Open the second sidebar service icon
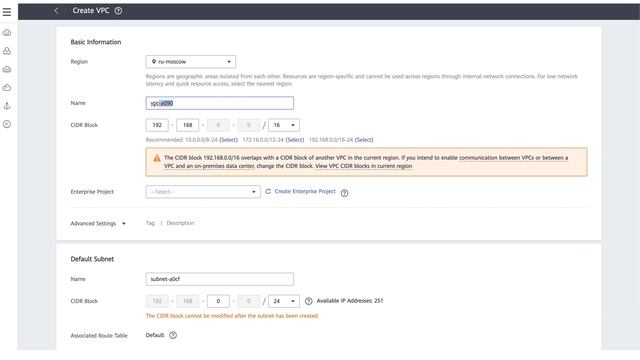640x360 pixels. click(x=7, y=51)
